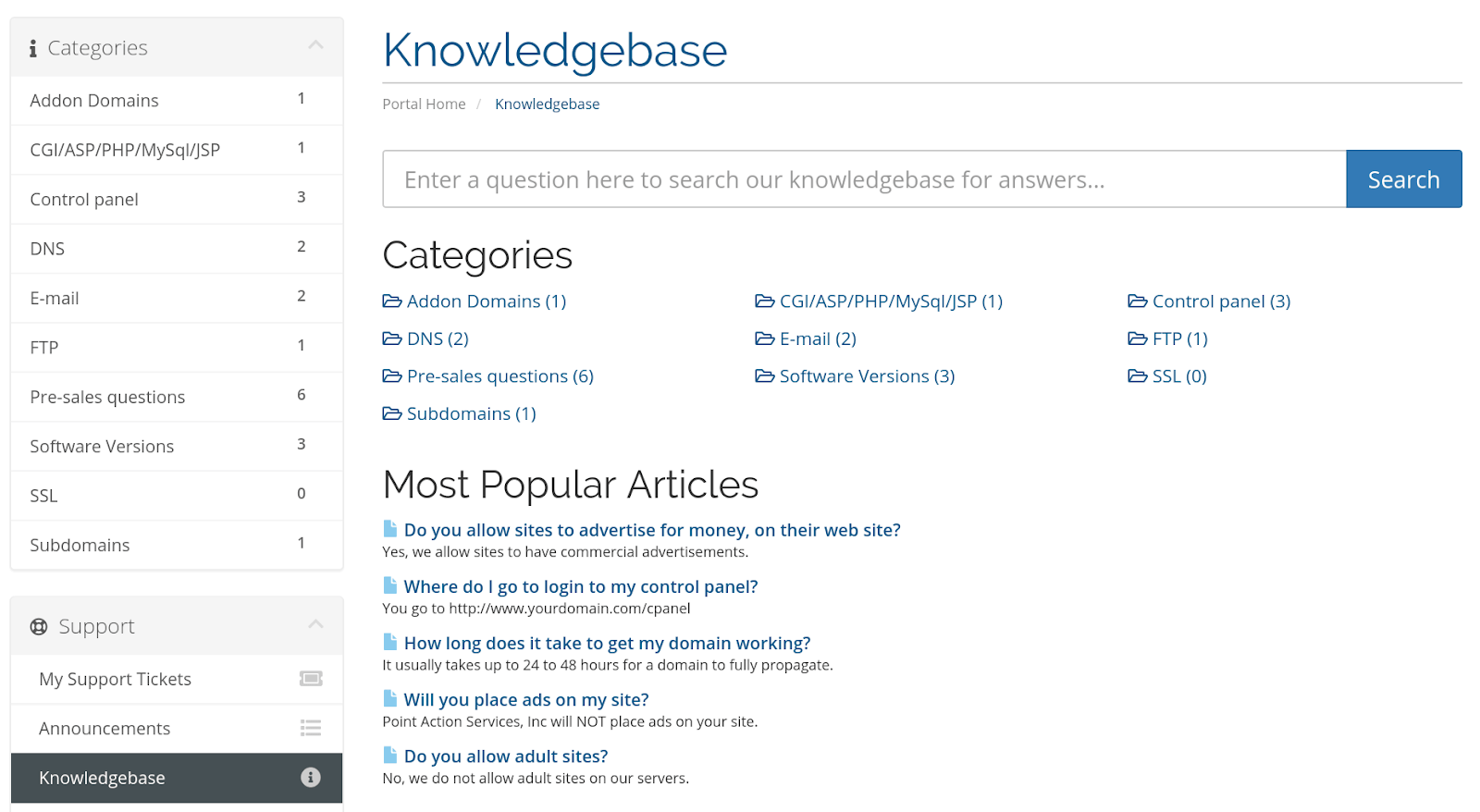Click the lifebuoy icon in the Support panel header
The image size is (1480, 812).
(39, 627)
